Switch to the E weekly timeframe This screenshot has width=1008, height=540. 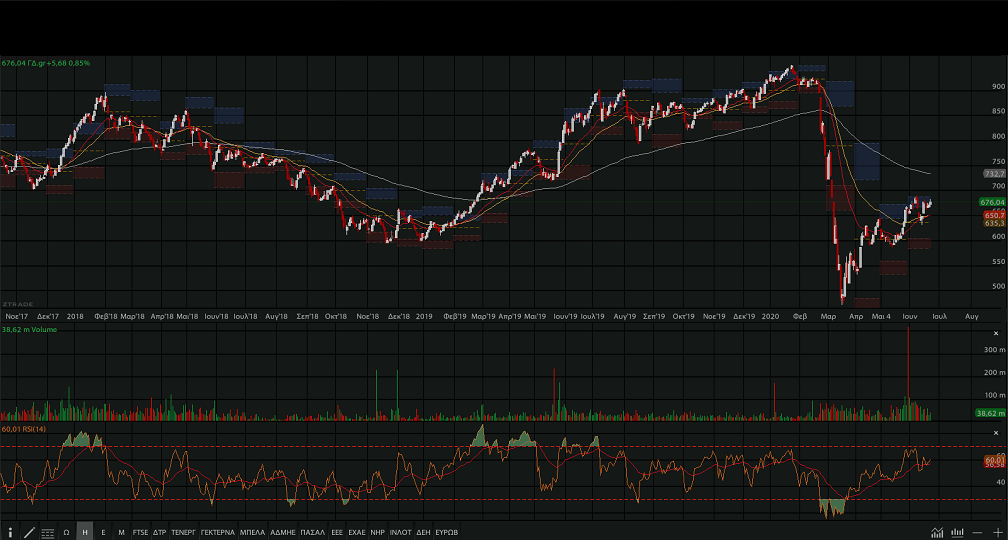click(103, 532)
